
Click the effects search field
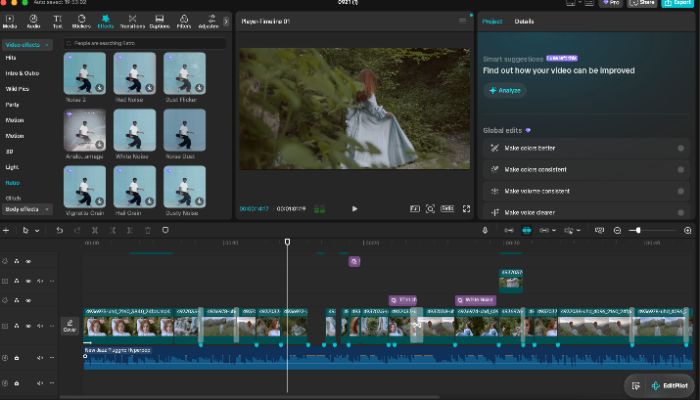[x=145, y=43]
